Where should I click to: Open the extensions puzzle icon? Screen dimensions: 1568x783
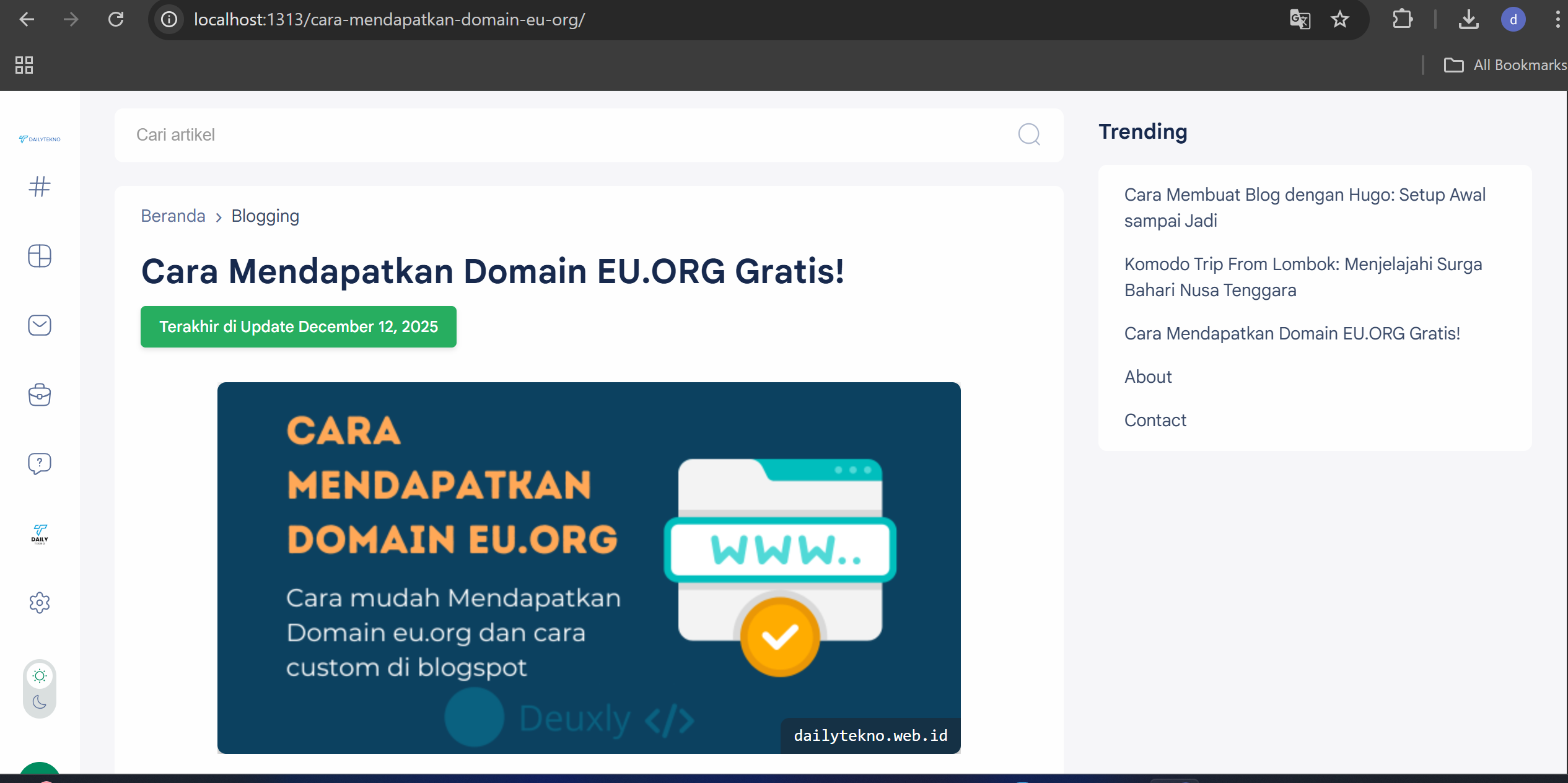(x=1403, y=20)
